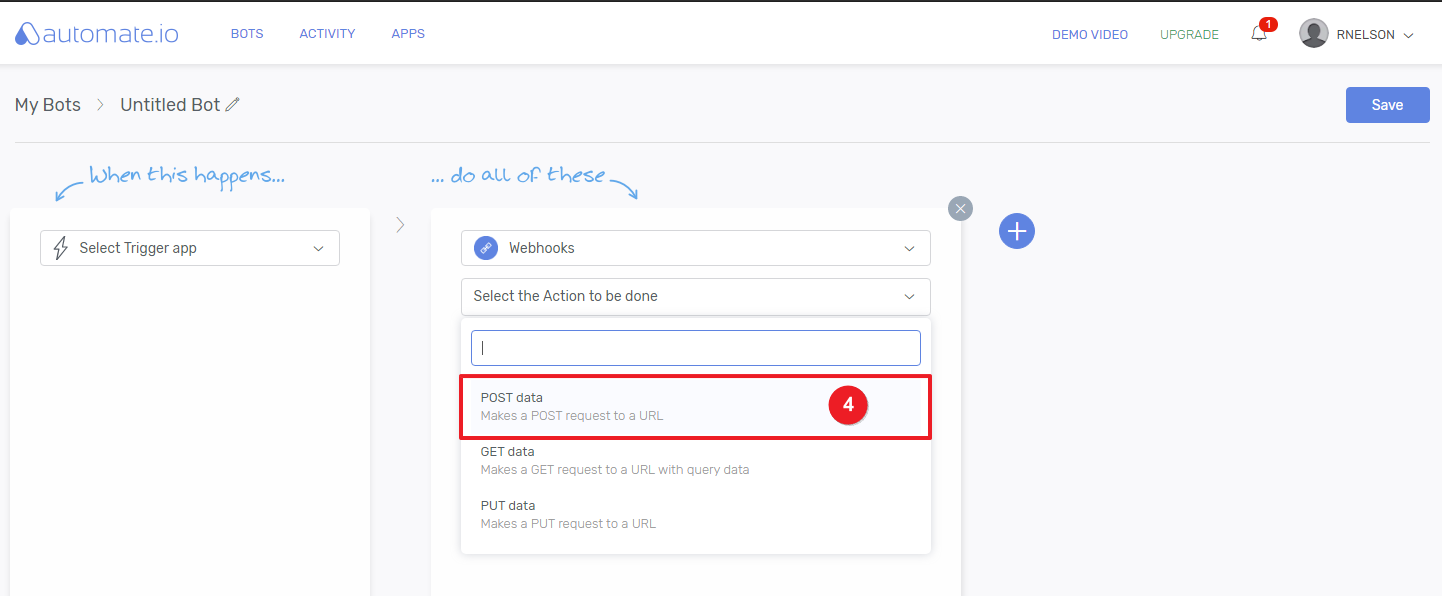
Task: Open the Select Trigger app dropdown
Action: click(190, 248)
